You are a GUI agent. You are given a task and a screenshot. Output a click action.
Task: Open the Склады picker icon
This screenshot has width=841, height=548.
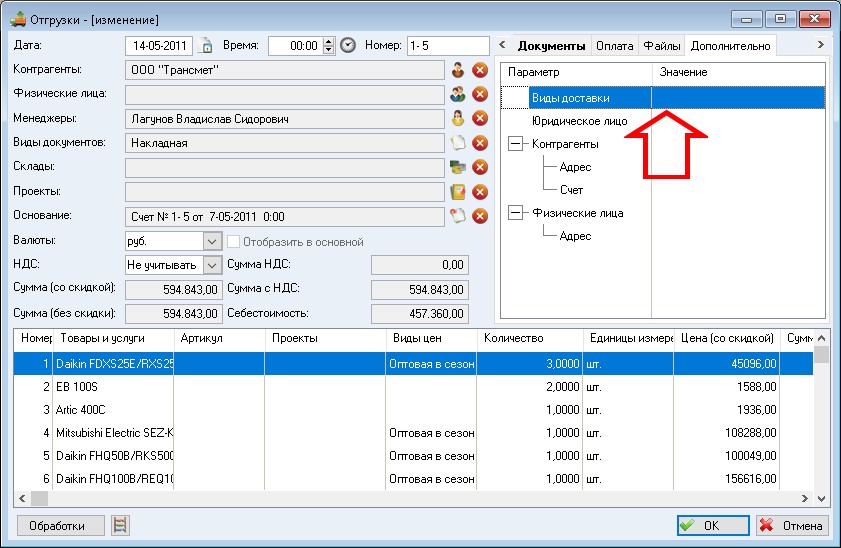tap(458, 167)
